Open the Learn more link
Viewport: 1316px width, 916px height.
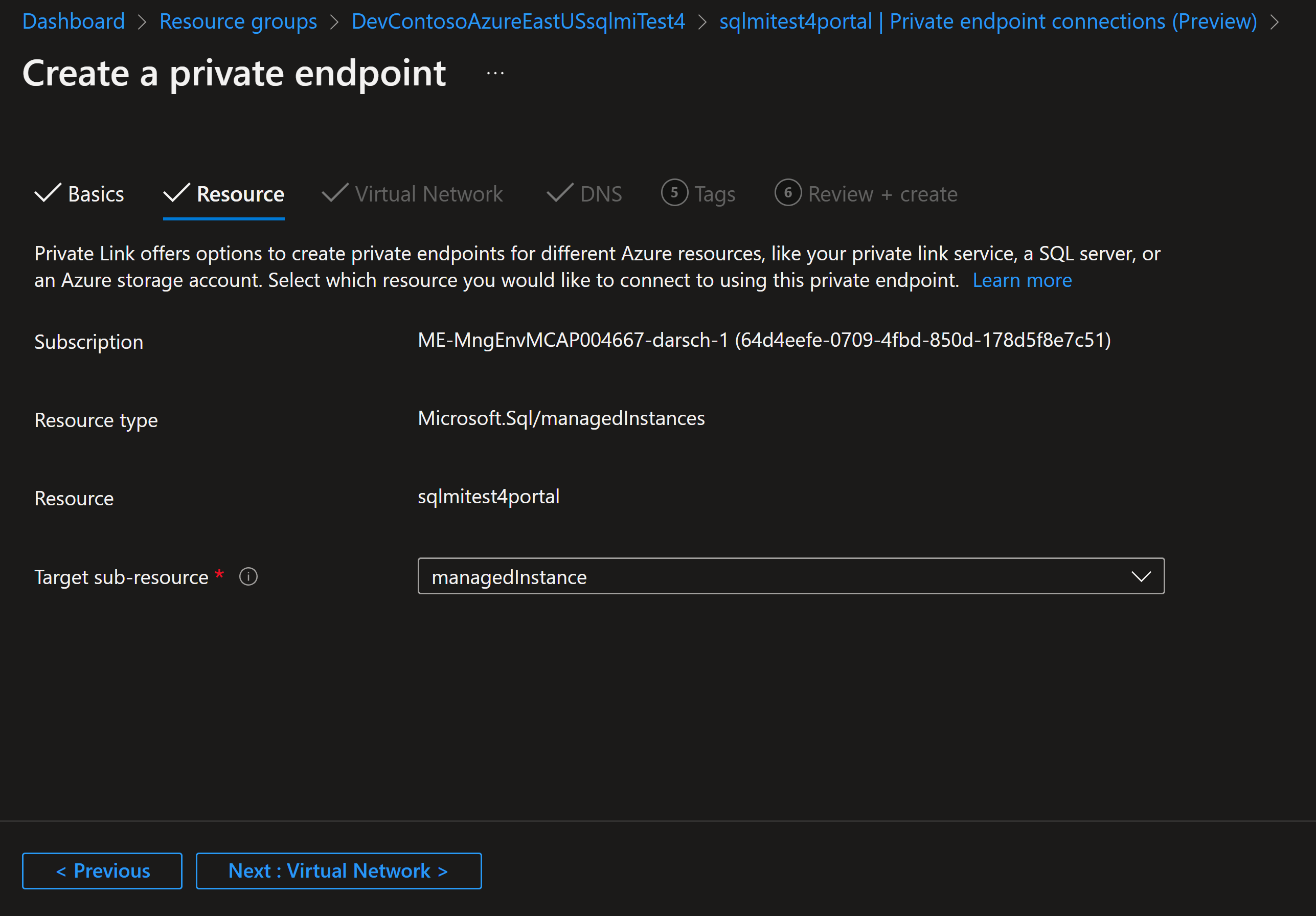tap(1022, 280)
